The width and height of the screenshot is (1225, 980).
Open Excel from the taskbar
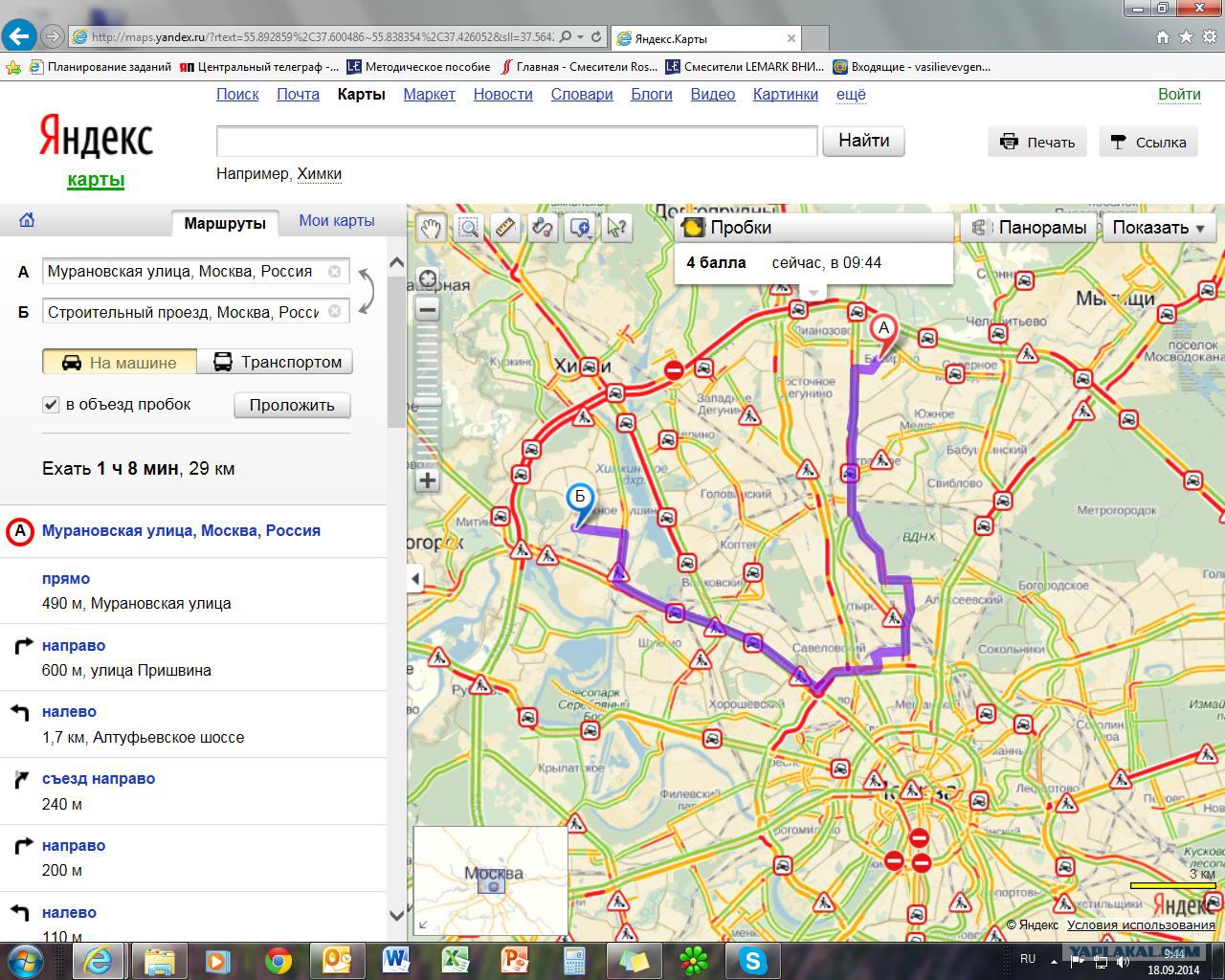tap(457, 960)
